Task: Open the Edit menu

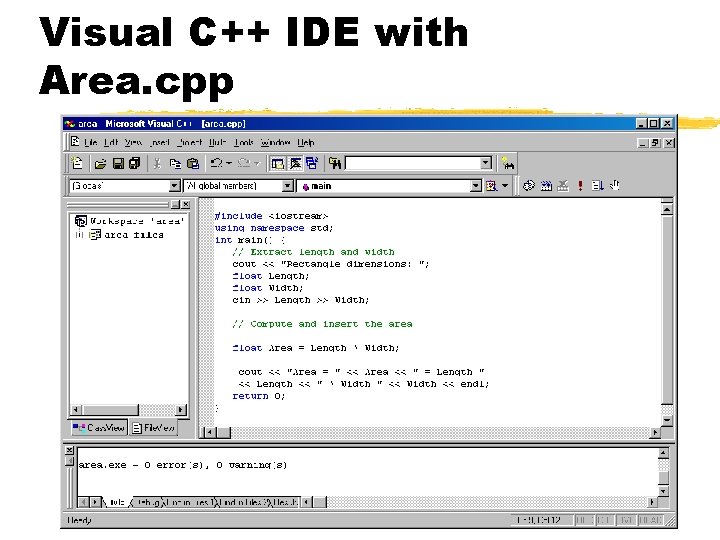Action: coord(111,142)
